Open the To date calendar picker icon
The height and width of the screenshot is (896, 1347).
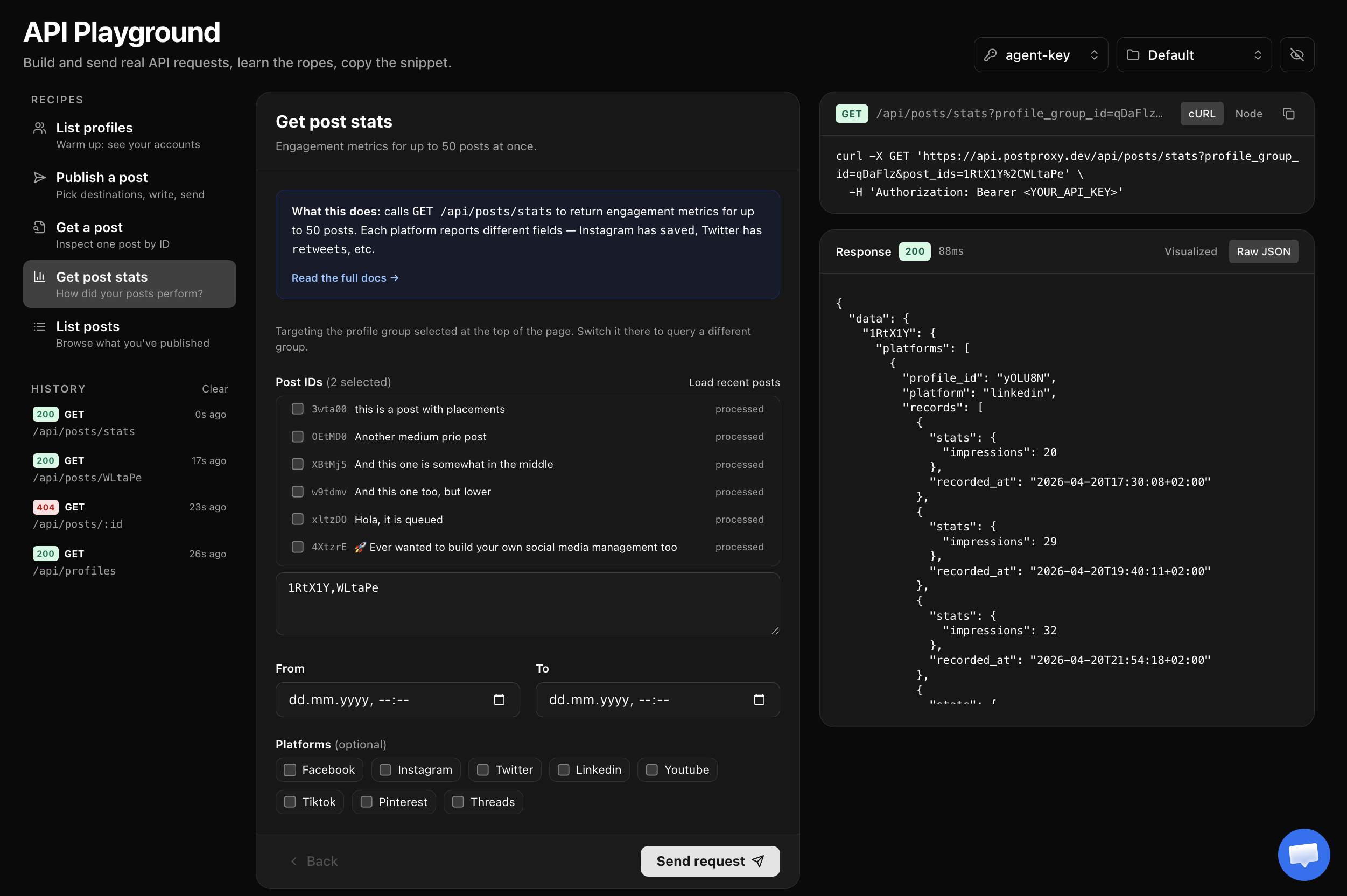coord(759,699)
